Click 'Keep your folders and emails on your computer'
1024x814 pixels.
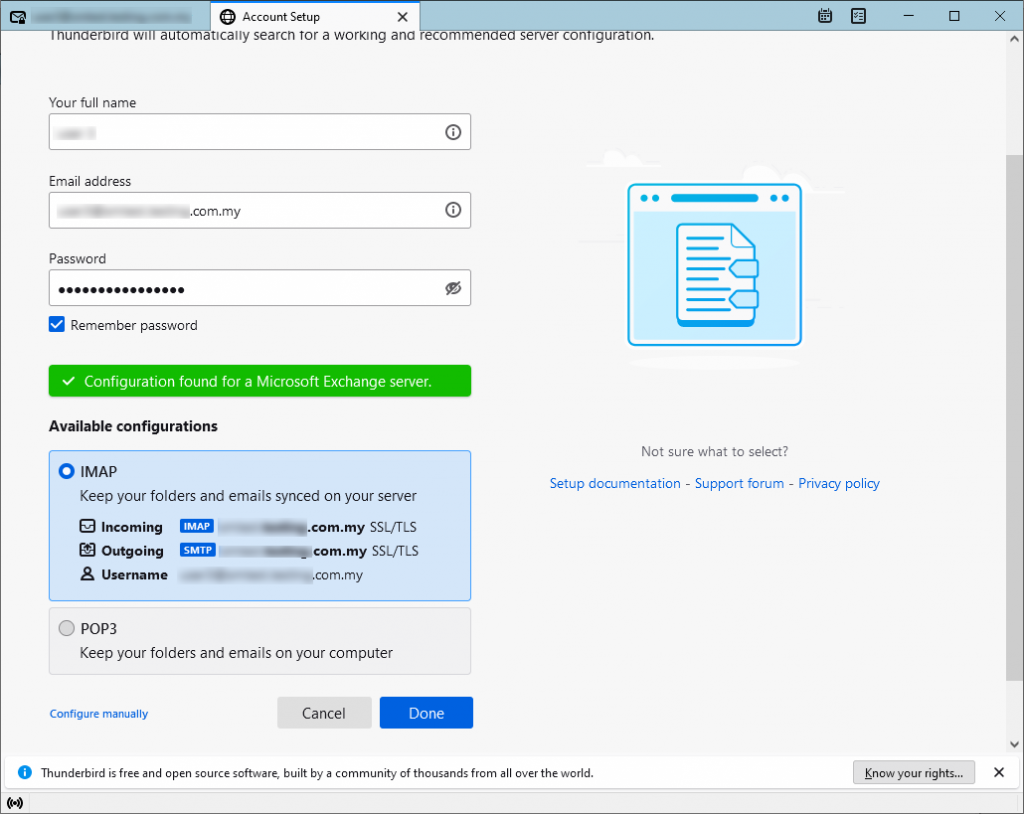(x=236, y=653)
